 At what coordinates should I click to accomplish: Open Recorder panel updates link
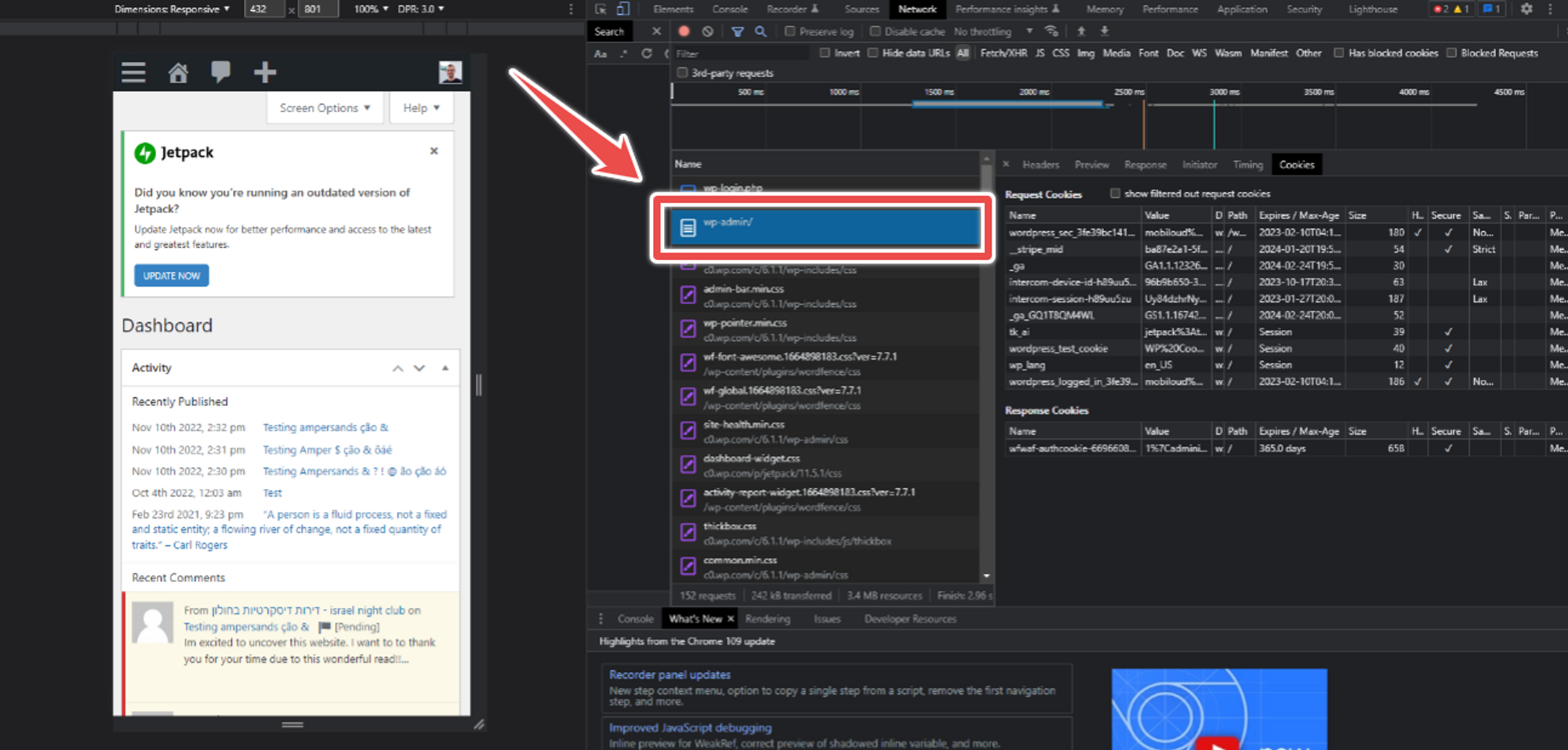point(670,675)
